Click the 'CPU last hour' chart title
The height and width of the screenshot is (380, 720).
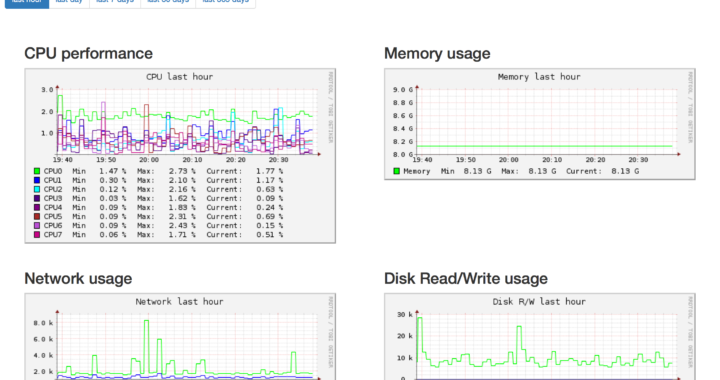(x=180, y=77)
